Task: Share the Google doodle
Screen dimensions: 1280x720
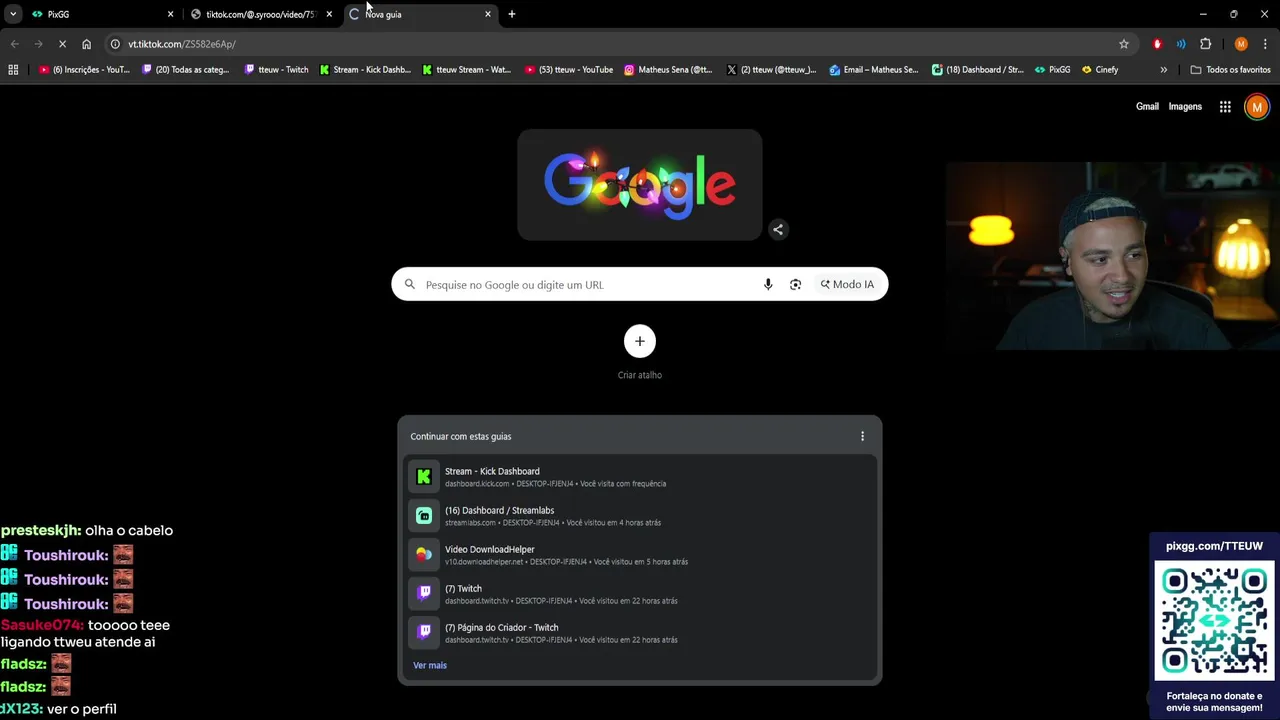Action: click(x=778, y=229)
